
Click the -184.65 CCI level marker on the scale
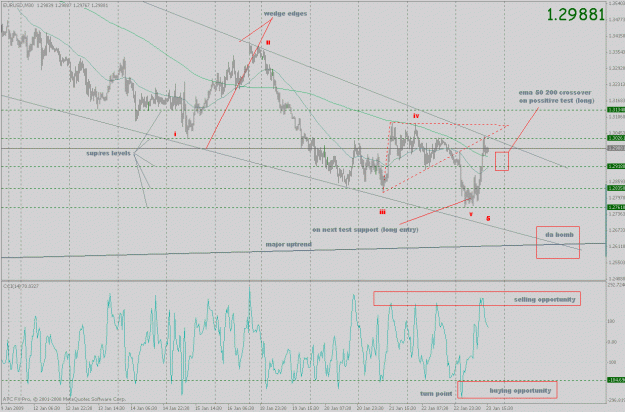(x=615, y=380)
